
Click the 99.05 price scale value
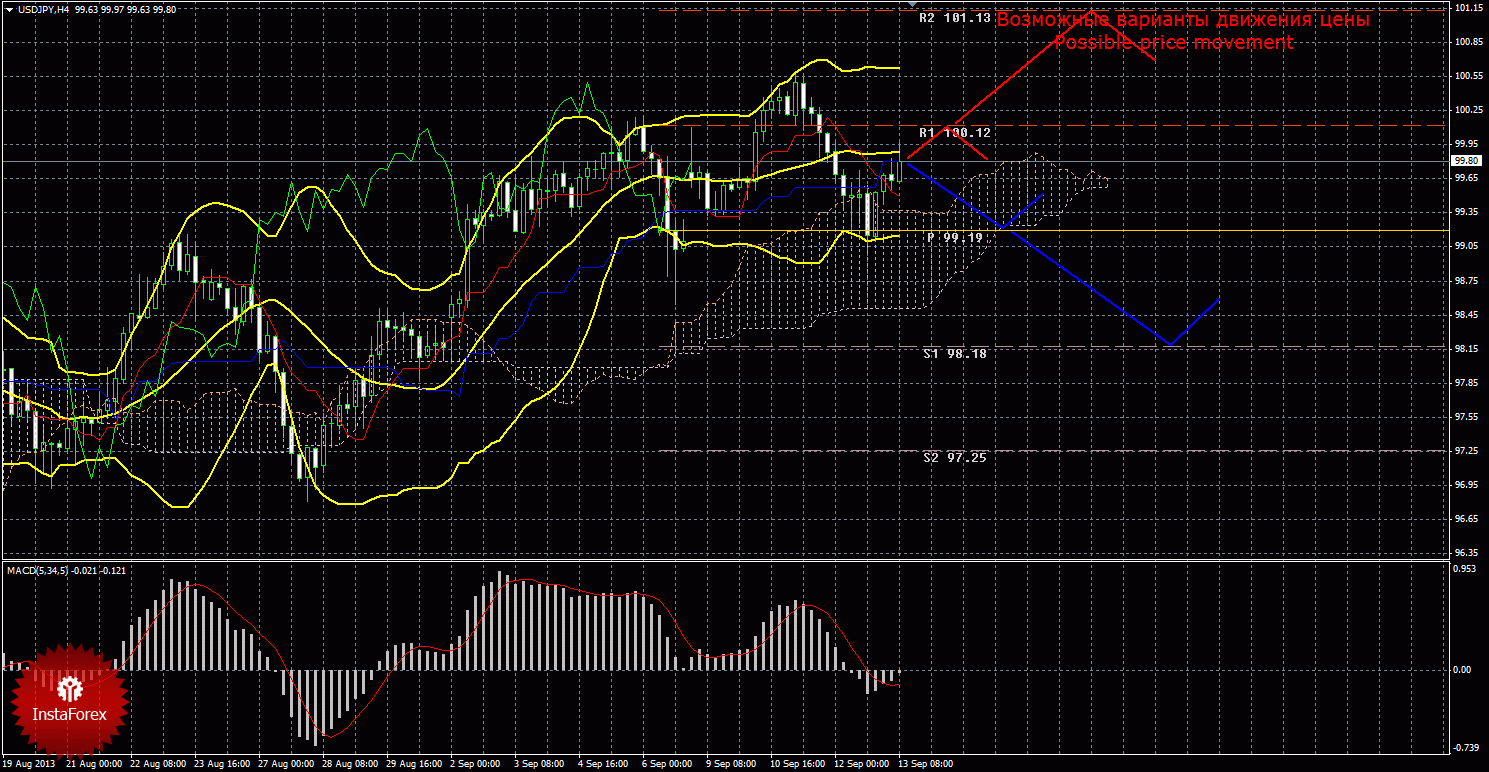(1468, 246)
